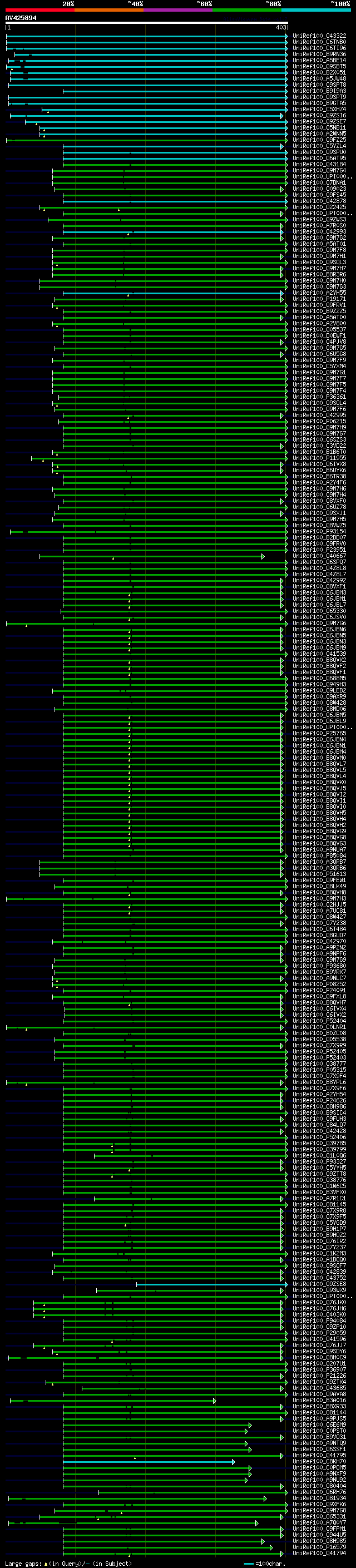Select the UniRef100_Q9FZ25 label
356x1568 pixels.
pos(319,140)
